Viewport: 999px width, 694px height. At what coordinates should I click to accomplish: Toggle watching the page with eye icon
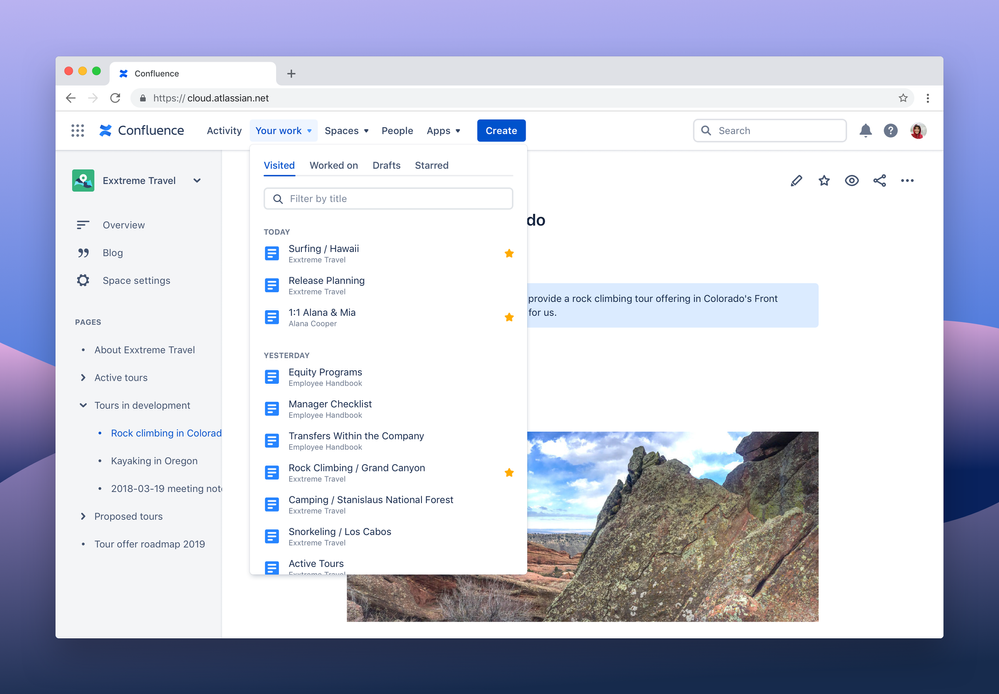coord(852,181)
